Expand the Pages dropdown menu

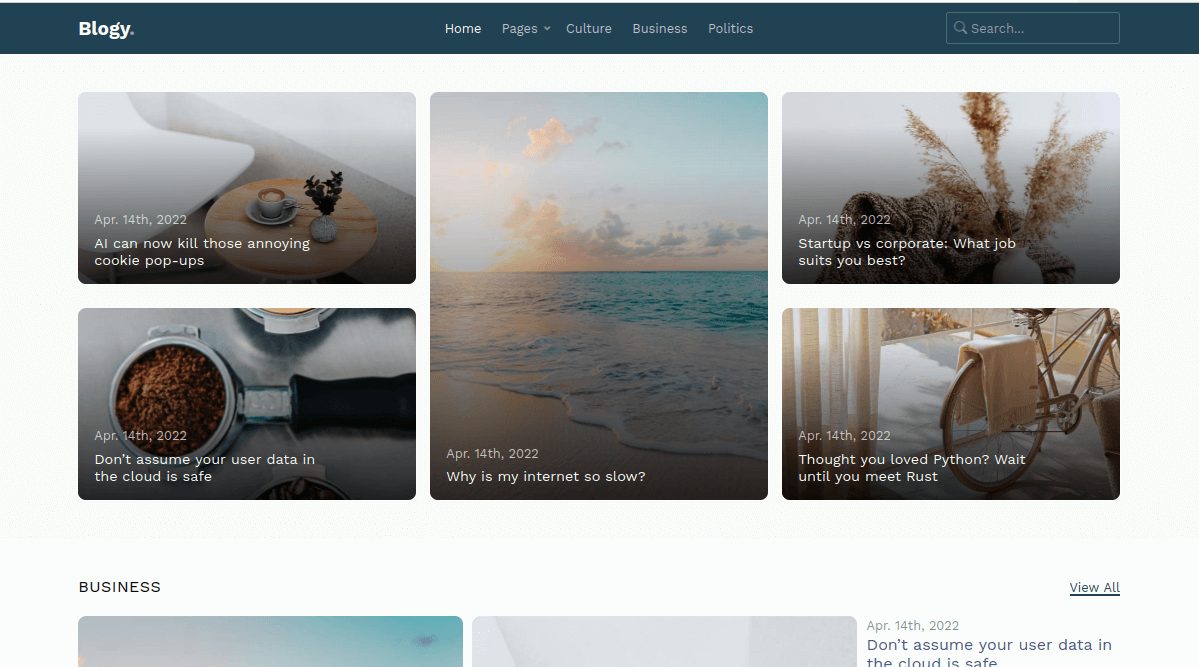(x=518, y=28)
